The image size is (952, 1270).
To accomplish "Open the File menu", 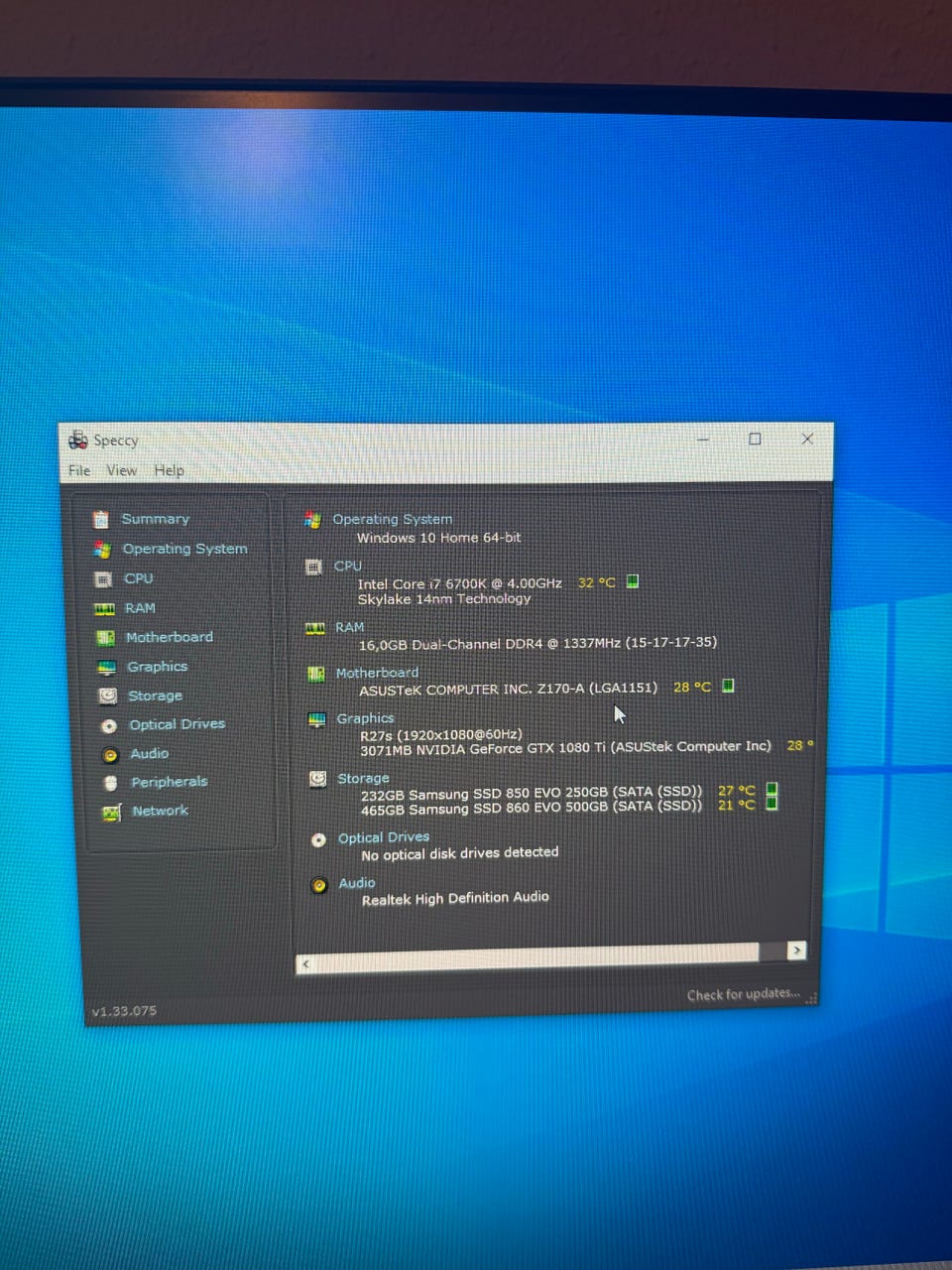I will (79, 470).
